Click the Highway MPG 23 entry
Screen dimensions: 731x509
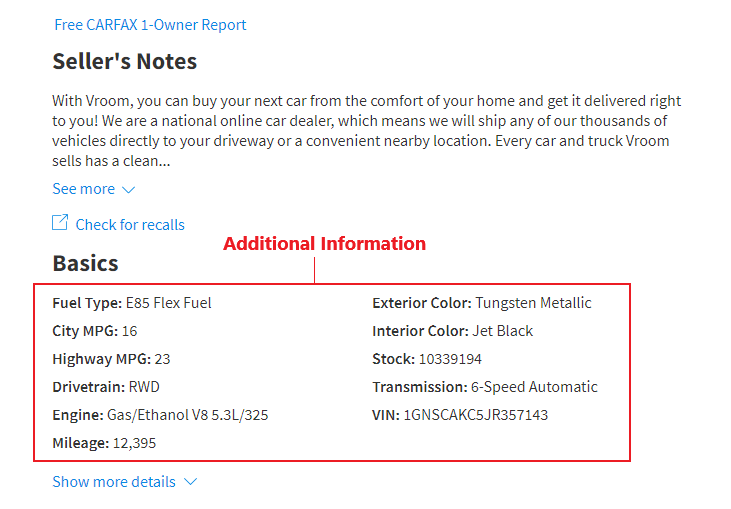pyautogui.click(x=111, y=359)
